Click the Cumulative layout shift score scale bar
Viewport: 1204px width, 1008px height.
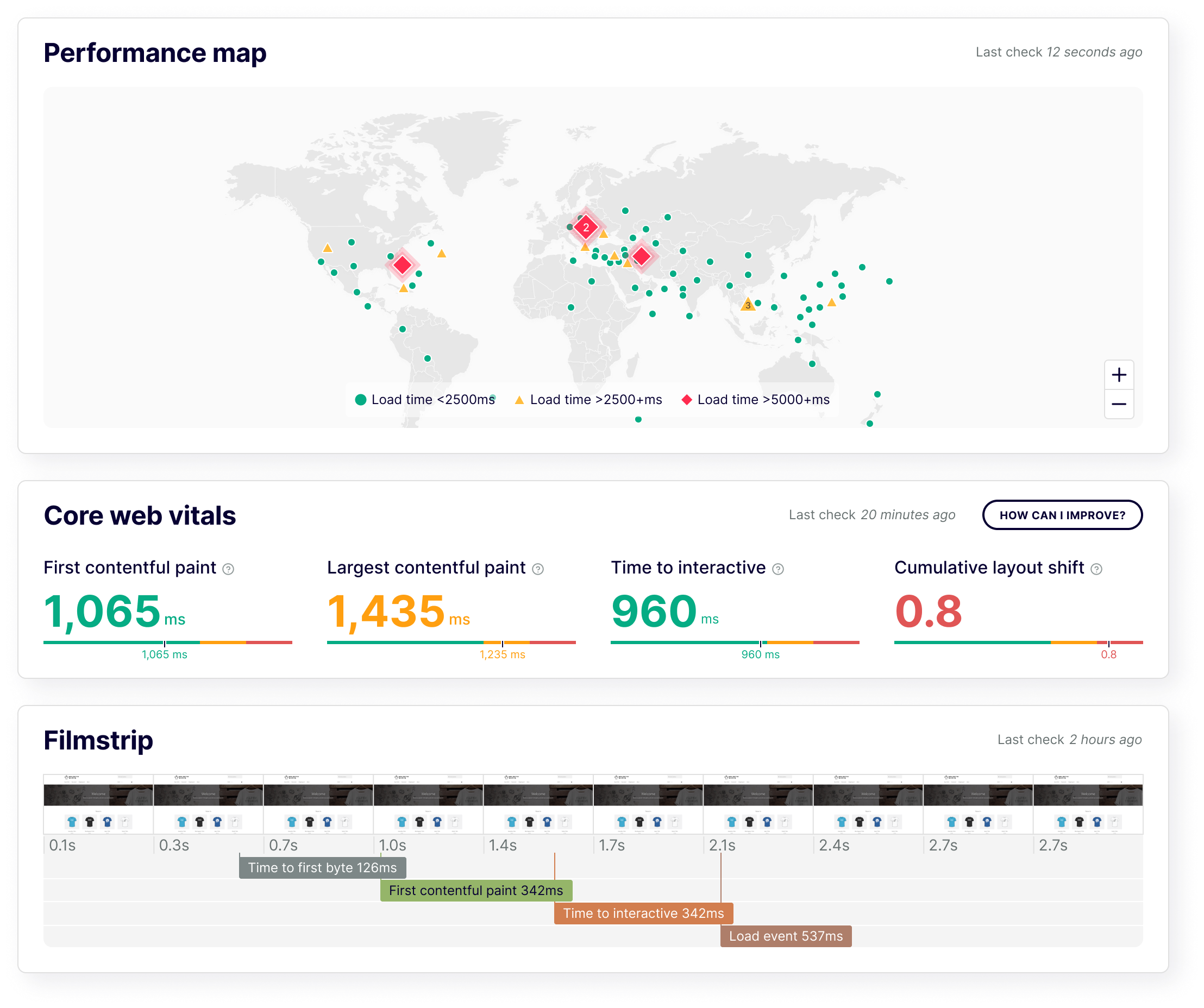[x=1018, y=643]
